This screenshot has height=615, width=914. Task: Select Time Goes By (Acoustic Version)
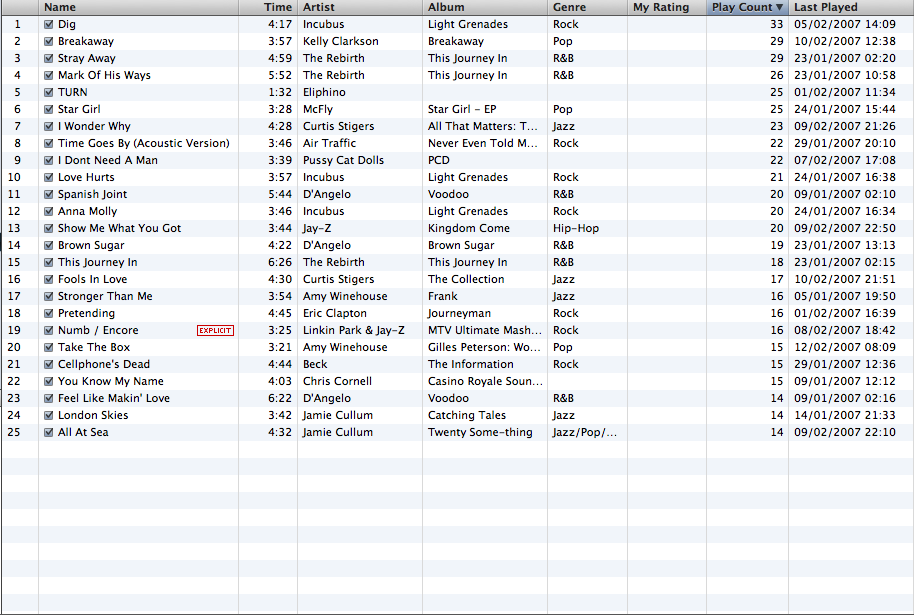click(143, 143)
